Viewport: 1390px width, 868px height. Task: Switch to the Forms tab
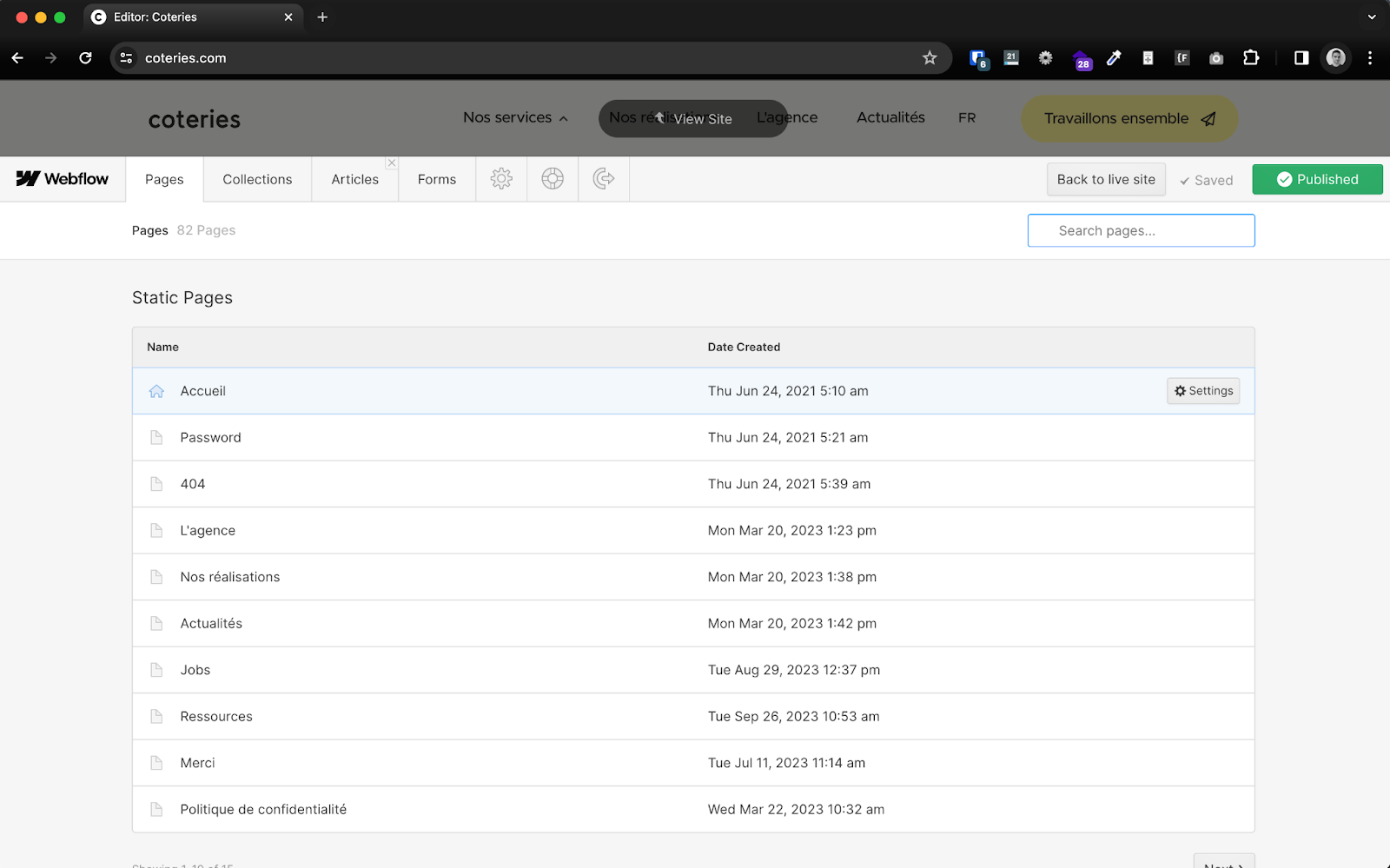[437, 179]
